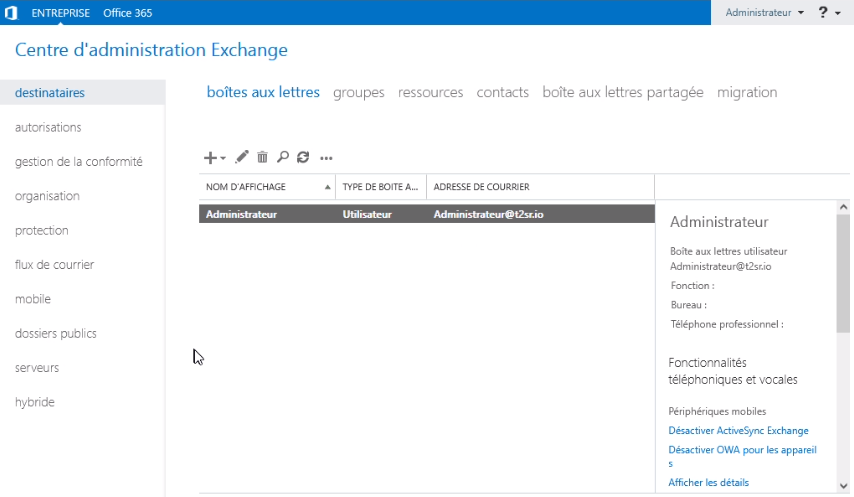Screen dimensions: 854x497
Task: Open gestion de la conformité section
Action: 78,162
